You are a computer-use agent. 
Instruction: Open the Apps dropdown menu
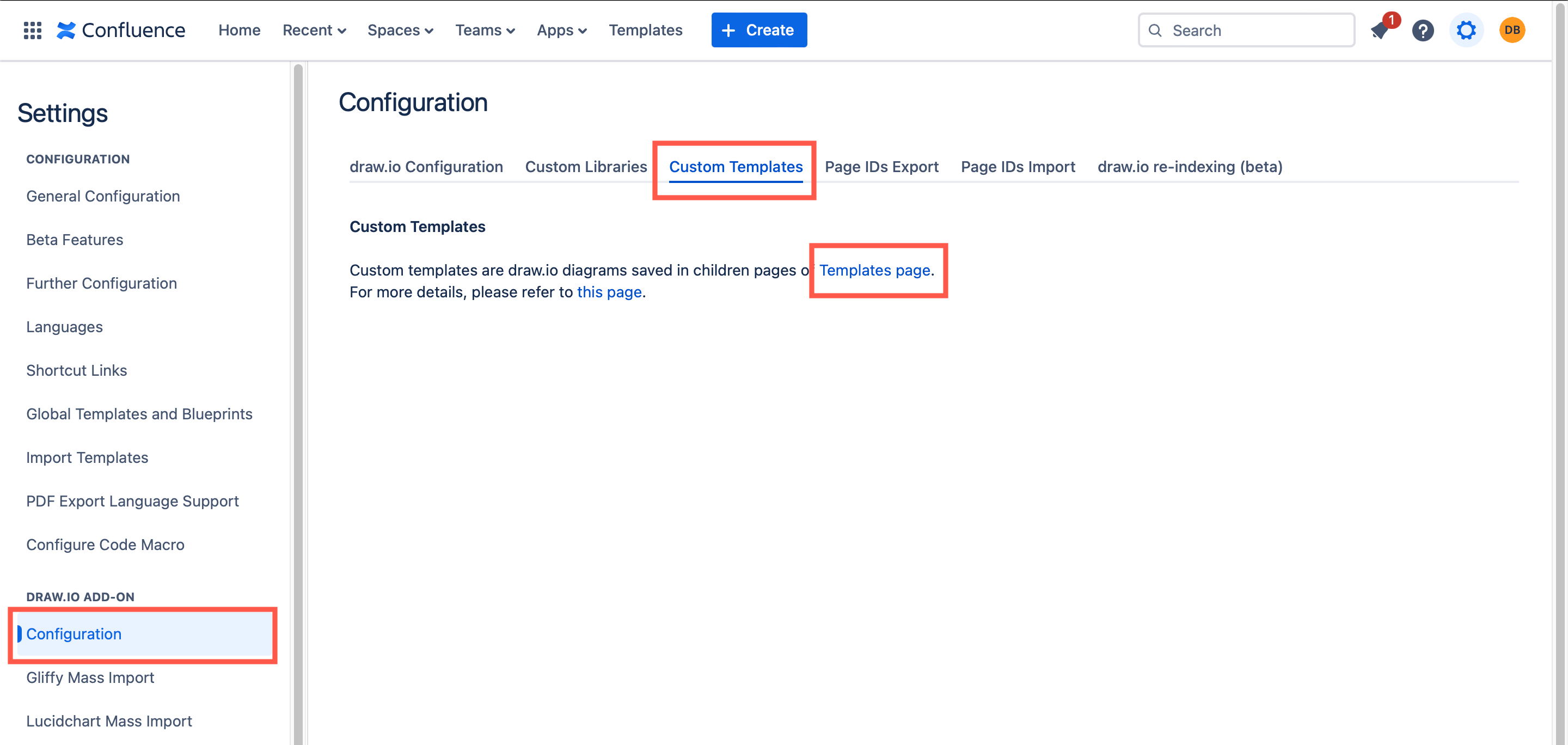tap(561, 30)
